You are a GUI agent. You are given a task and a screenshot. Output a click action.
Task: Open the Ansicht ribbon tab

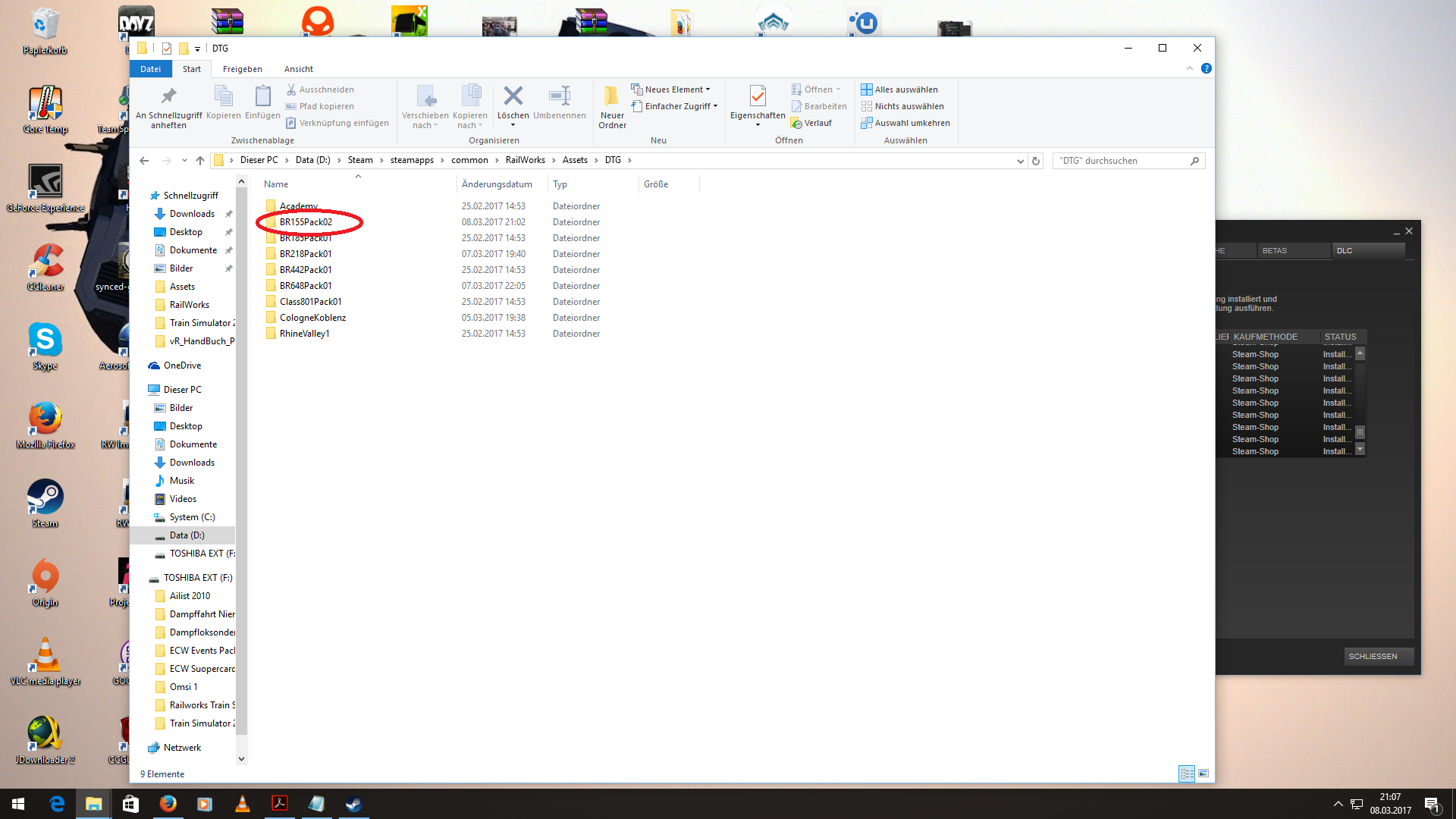(298, 69)
